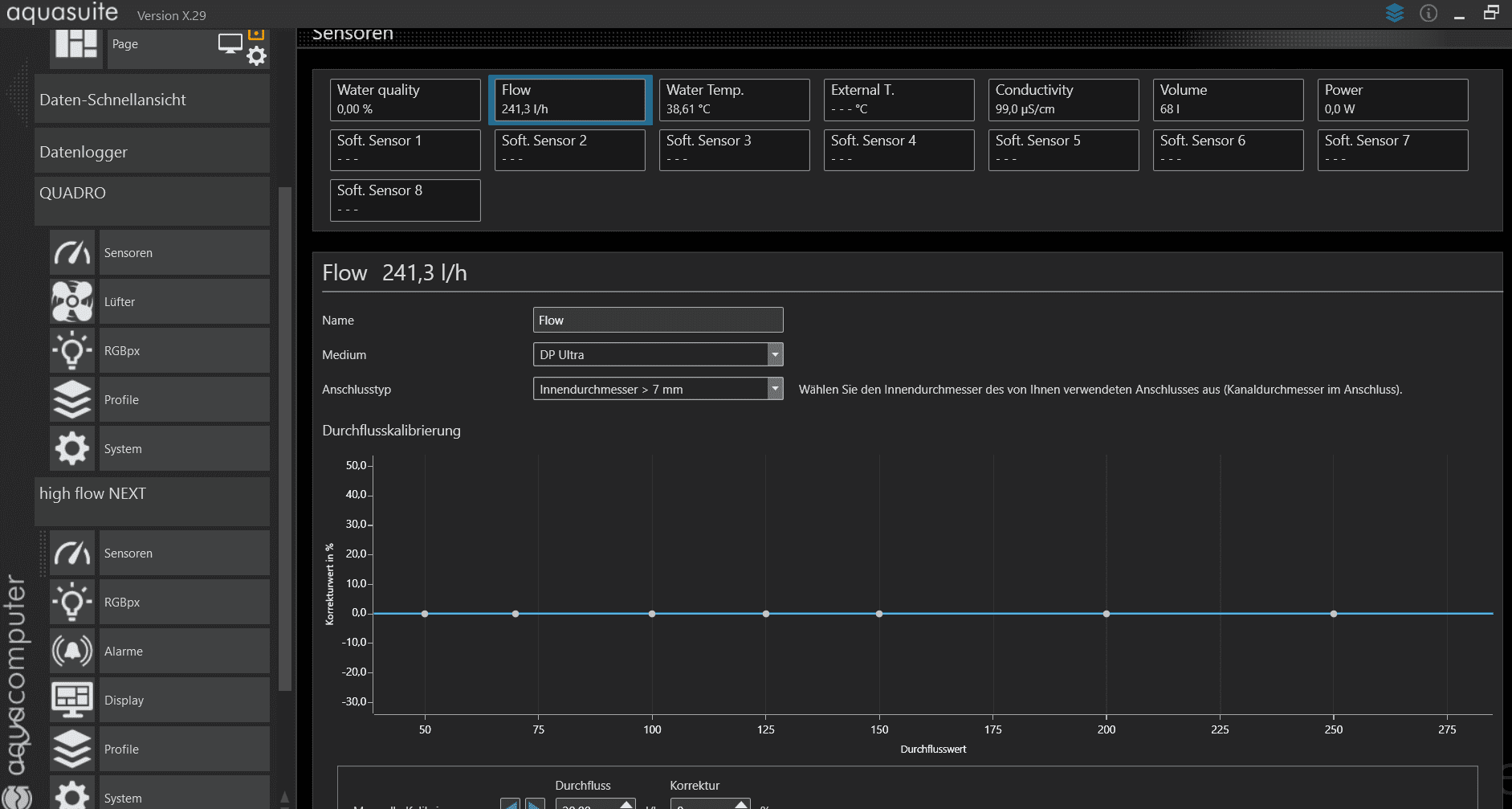The image size is (1512, 809).
Task: Select the Alarme label in the sidebar
Action: pos(184,652)
